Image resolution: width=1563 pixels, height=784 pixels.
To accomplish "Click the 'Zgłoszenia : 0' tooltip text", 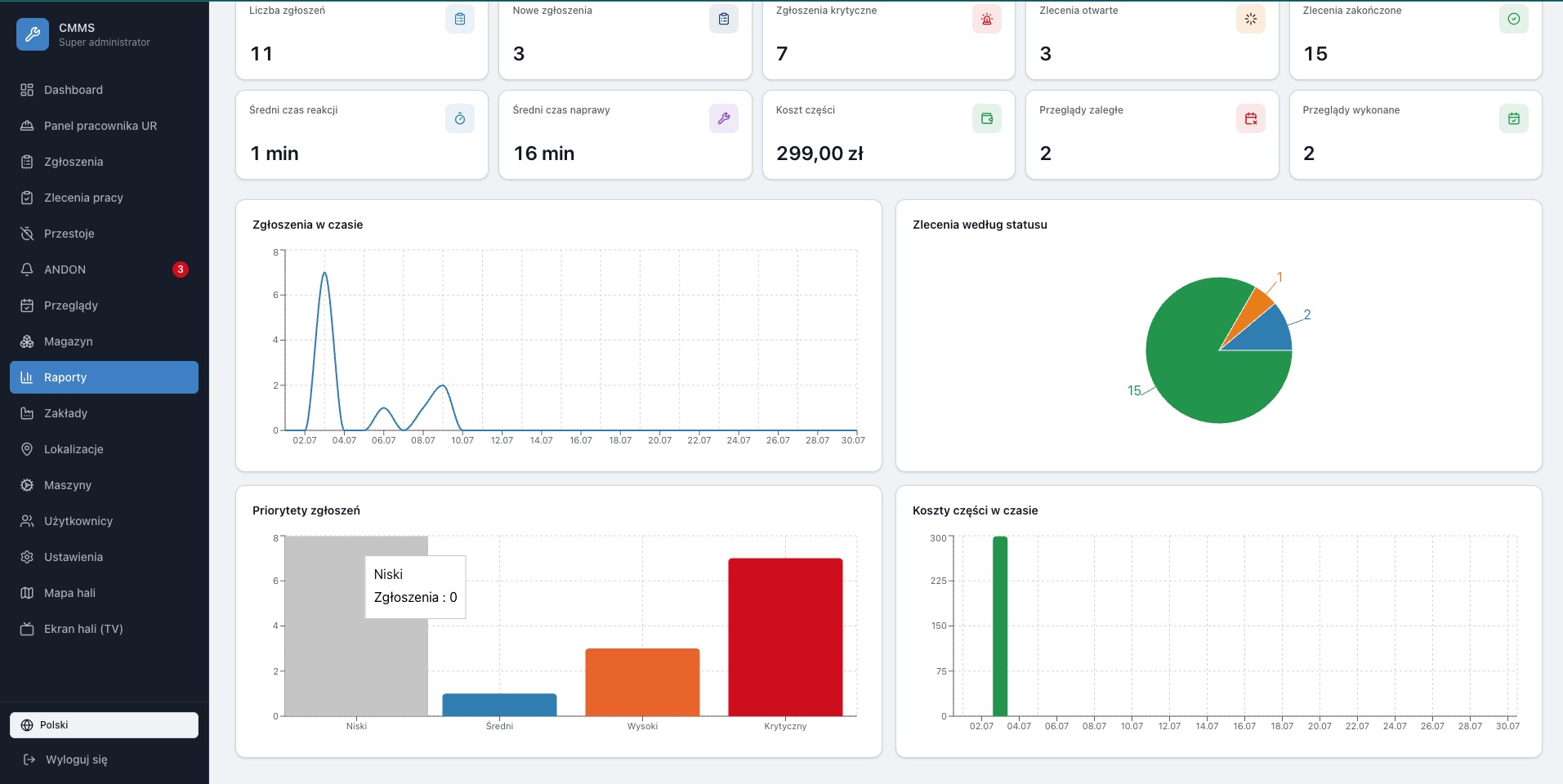I will [415, 597].
